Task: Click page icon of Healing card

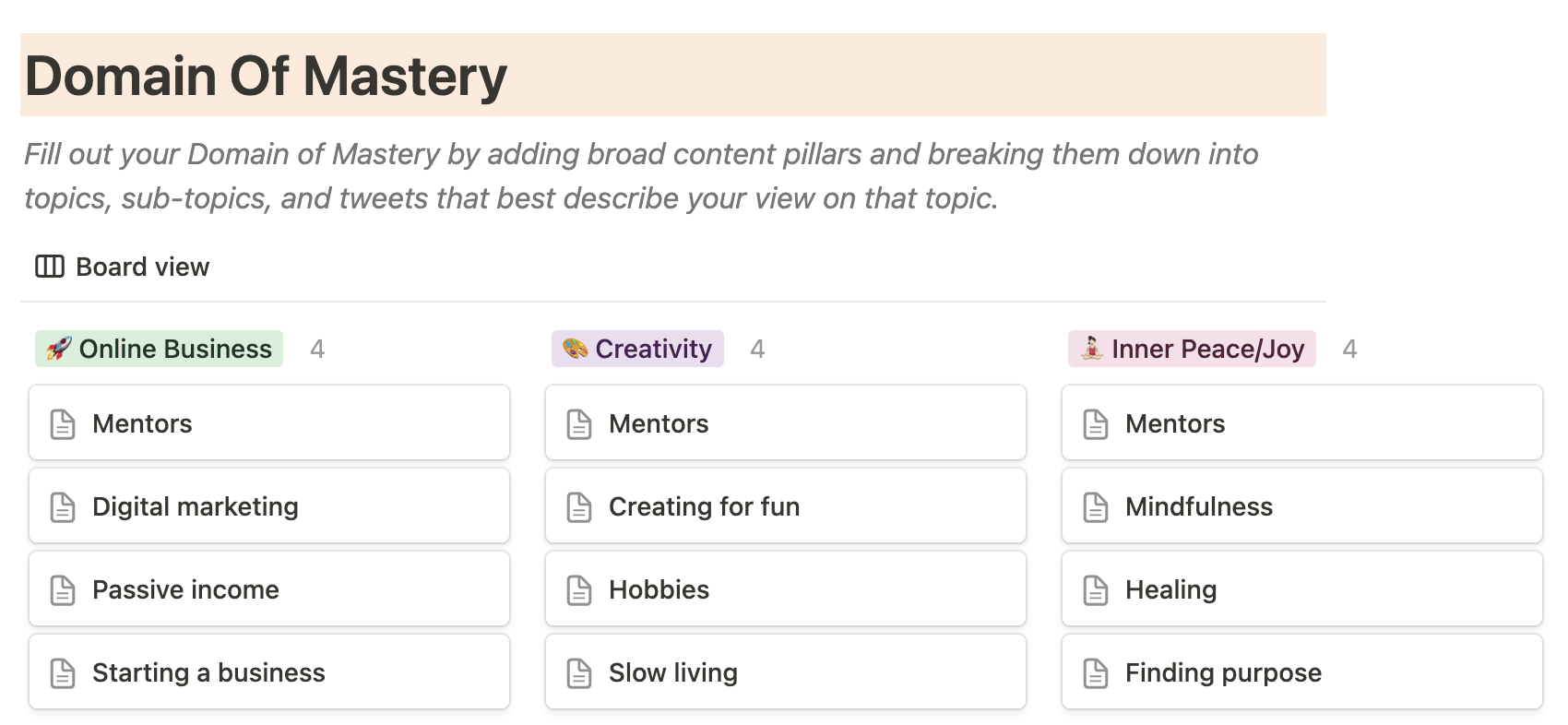Action: tap(1096, 589)
